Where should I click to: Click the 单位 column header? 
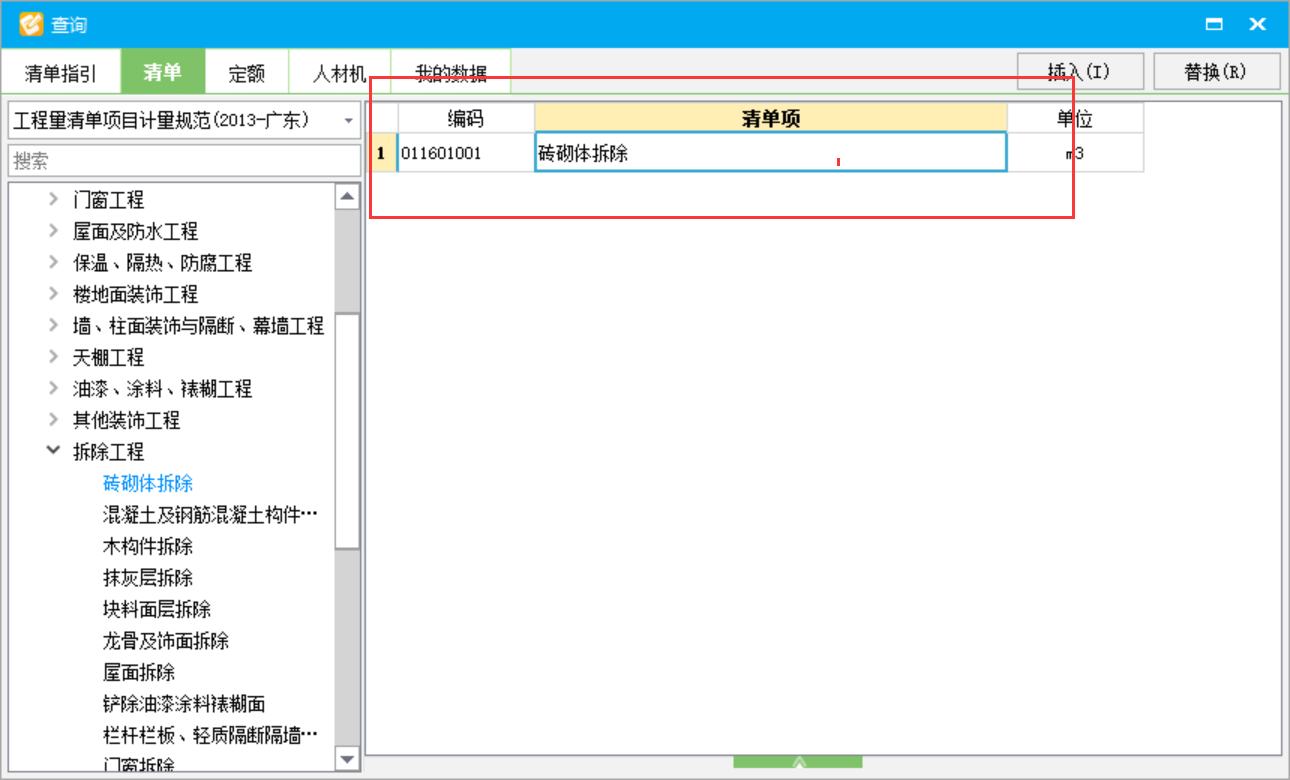tap(1075, 118)
